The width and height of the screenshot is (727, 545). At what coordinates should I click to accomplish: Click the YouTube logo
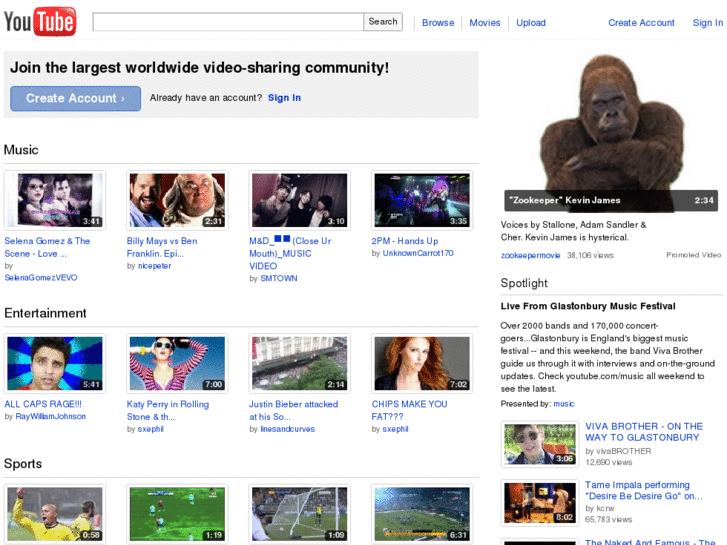coord(40,21)
